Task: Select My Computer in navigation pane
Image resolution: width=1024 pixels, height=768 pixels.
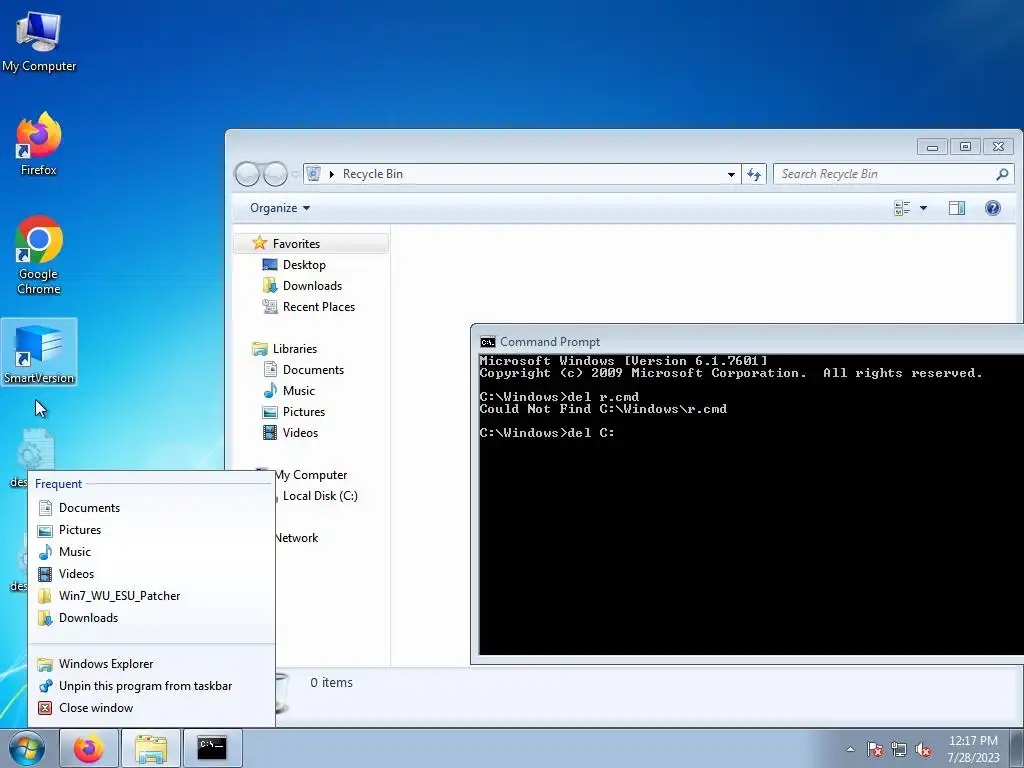Action: [311, 475]
